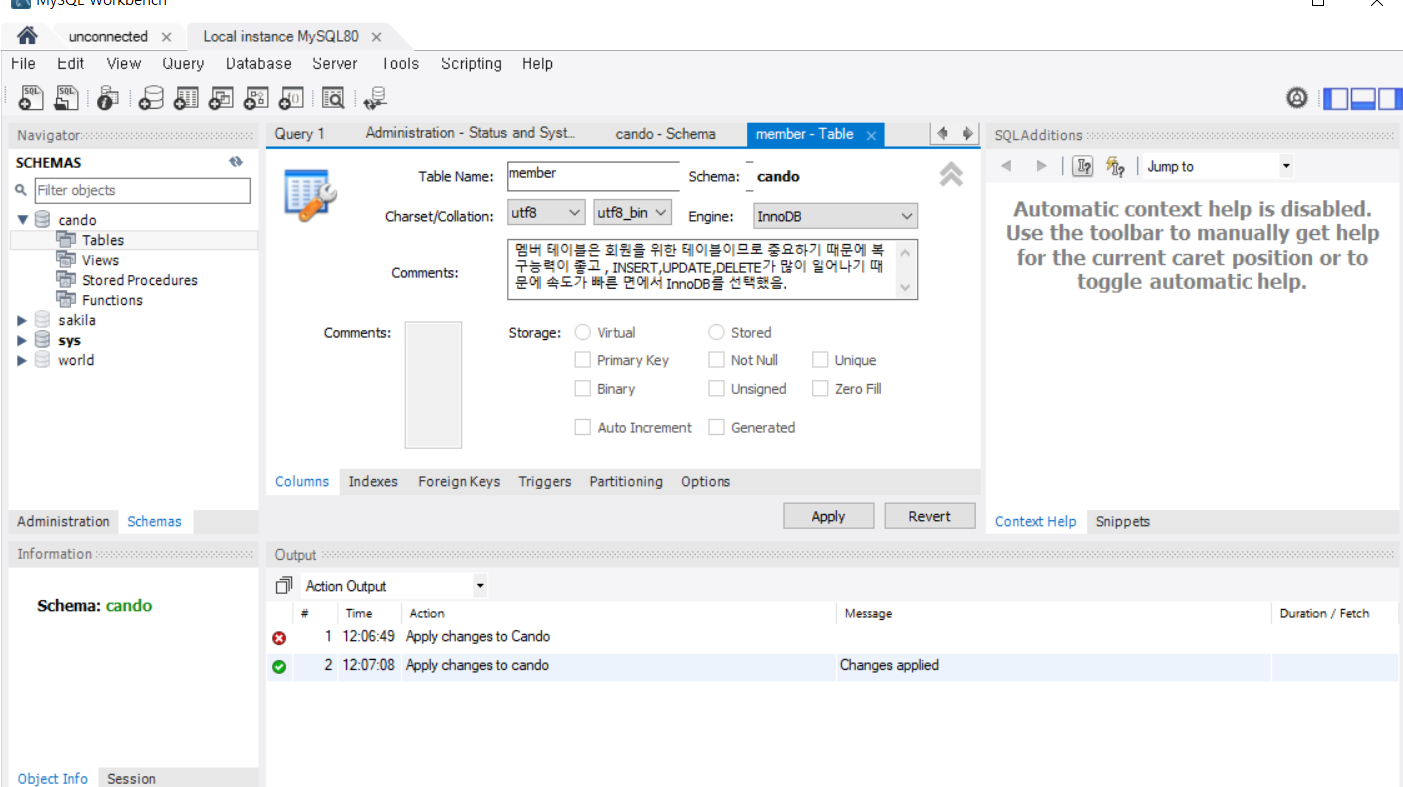Image resolution: width=1403 pixels, height=787 pixels.
Task: Open the Query 1 editor tab
Action: coord(300,134)
